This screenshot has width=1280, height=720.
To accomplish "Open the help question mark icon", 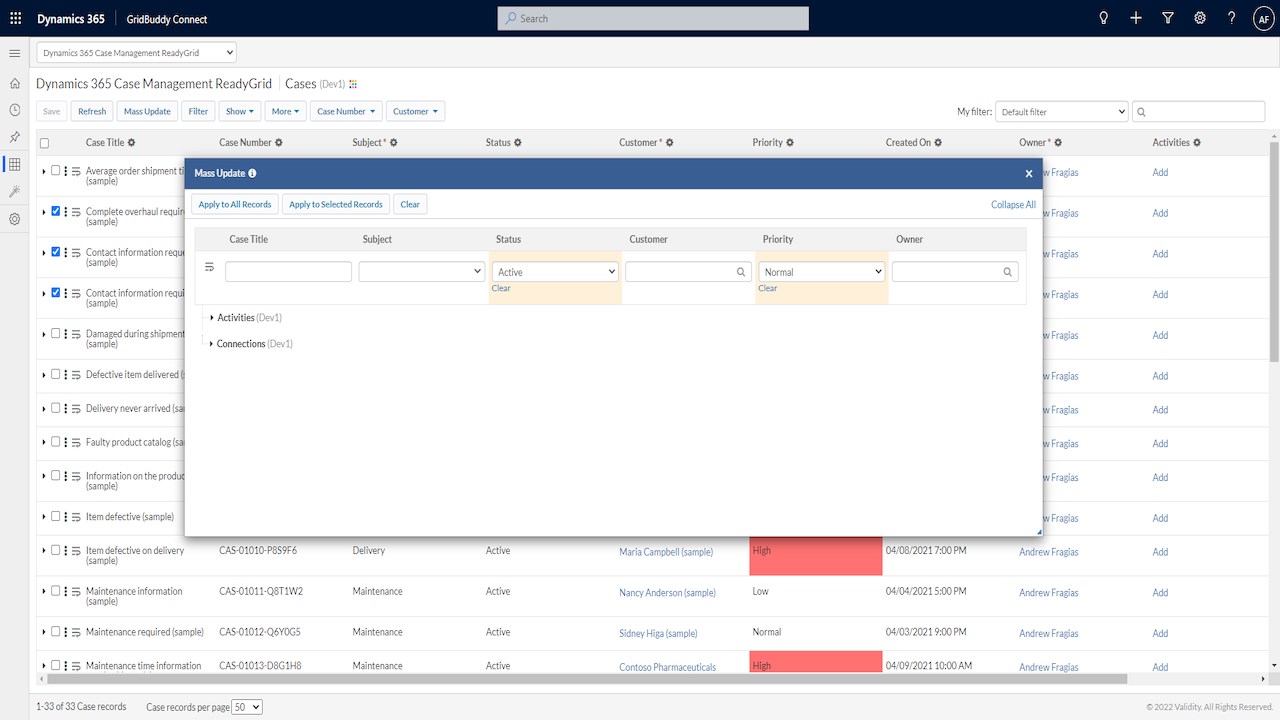I will coord(1232,18).
